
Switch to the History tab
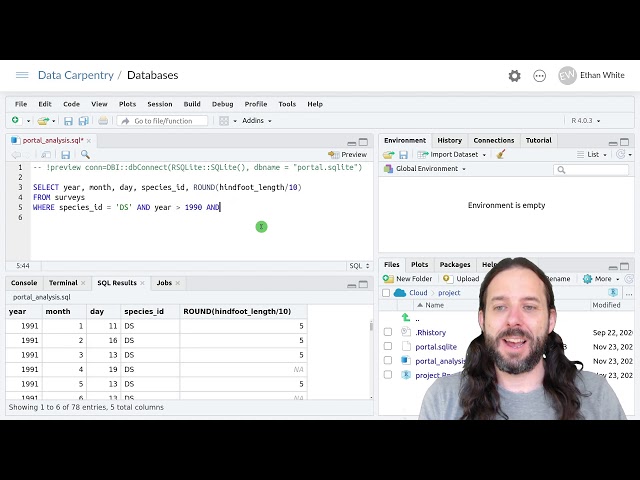pyautogui.click(x=449, y=140)
